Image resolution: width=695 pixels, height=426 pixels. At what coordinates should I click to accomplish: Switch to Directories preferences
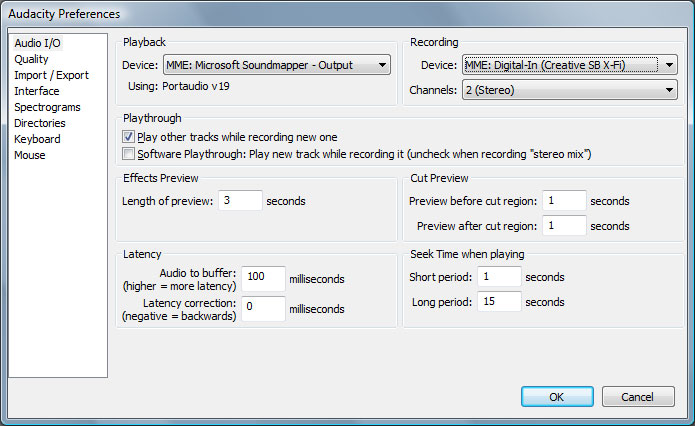(40, 123)
